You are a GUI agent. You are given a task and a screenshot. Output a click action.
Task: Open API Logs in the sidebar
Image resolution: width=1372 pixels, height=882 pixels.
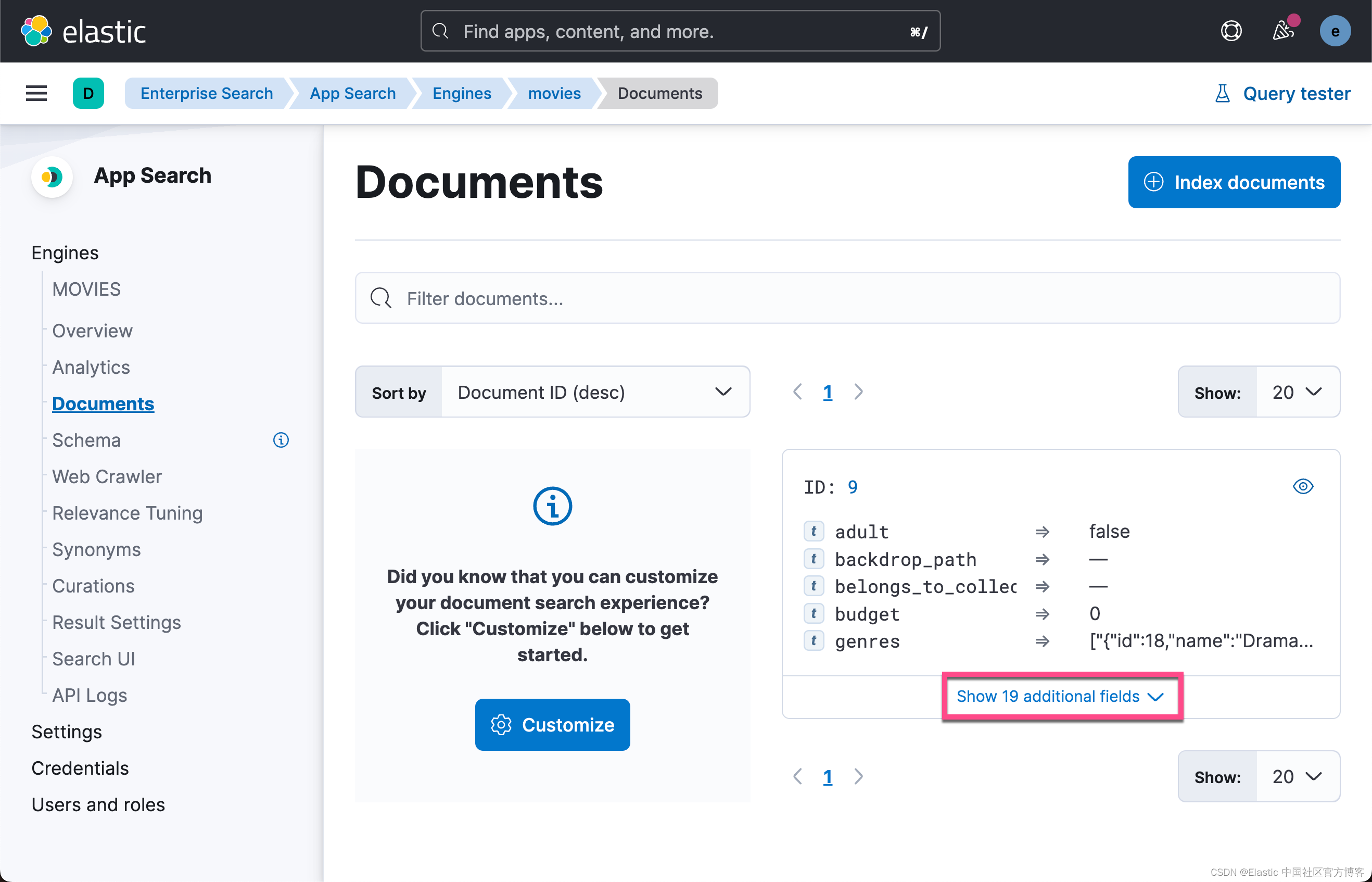(90, 695)
